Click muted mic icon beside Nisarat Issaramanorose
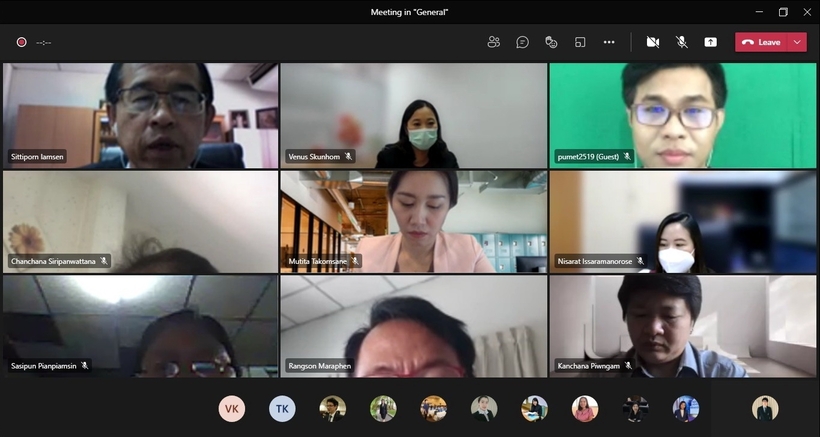Image resolution: width=820 pixels, height=437 pixels. pos(640,260)
